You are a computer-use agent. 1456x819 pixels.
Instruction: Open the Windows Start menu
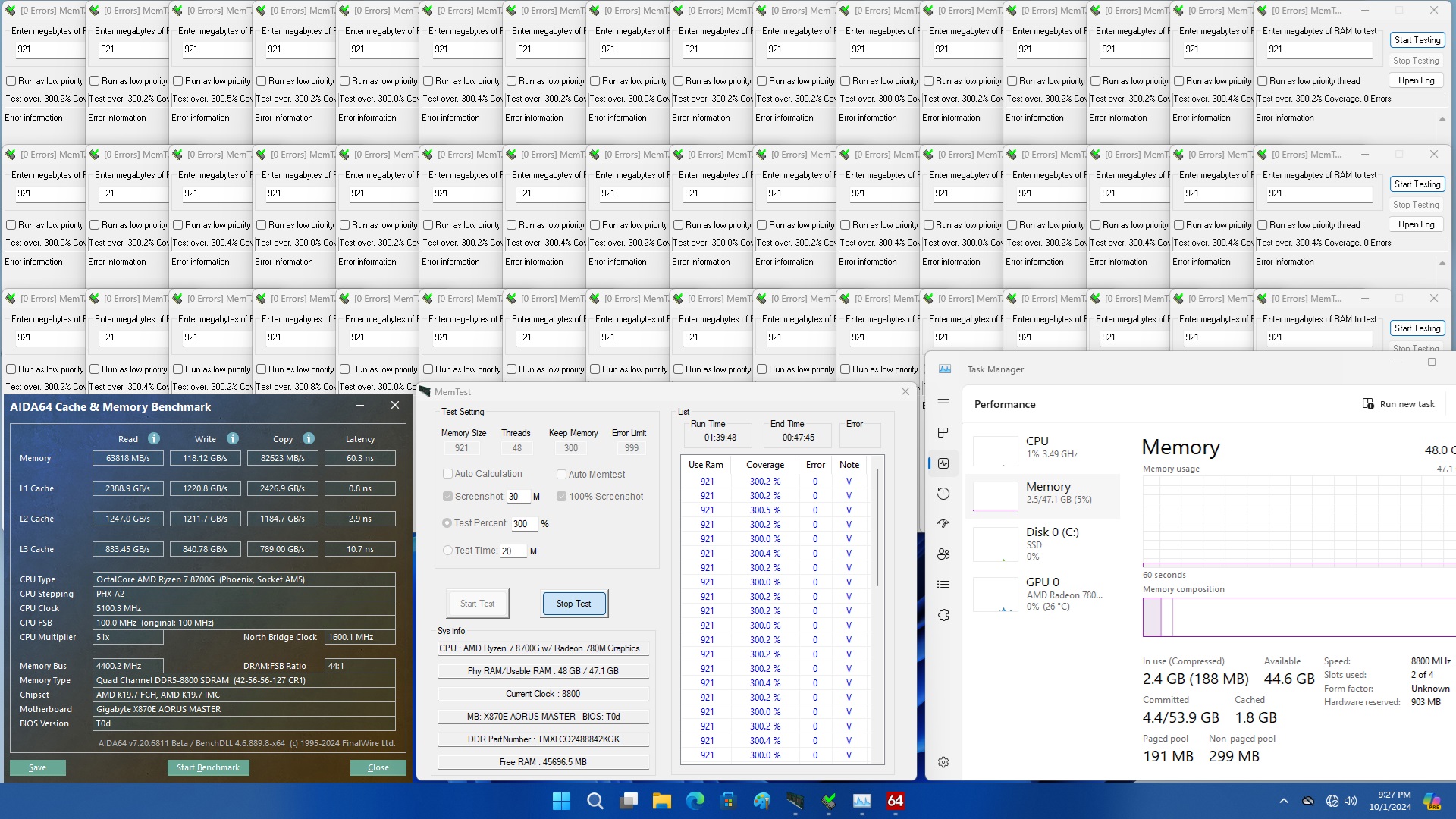(x=561, y=801)
